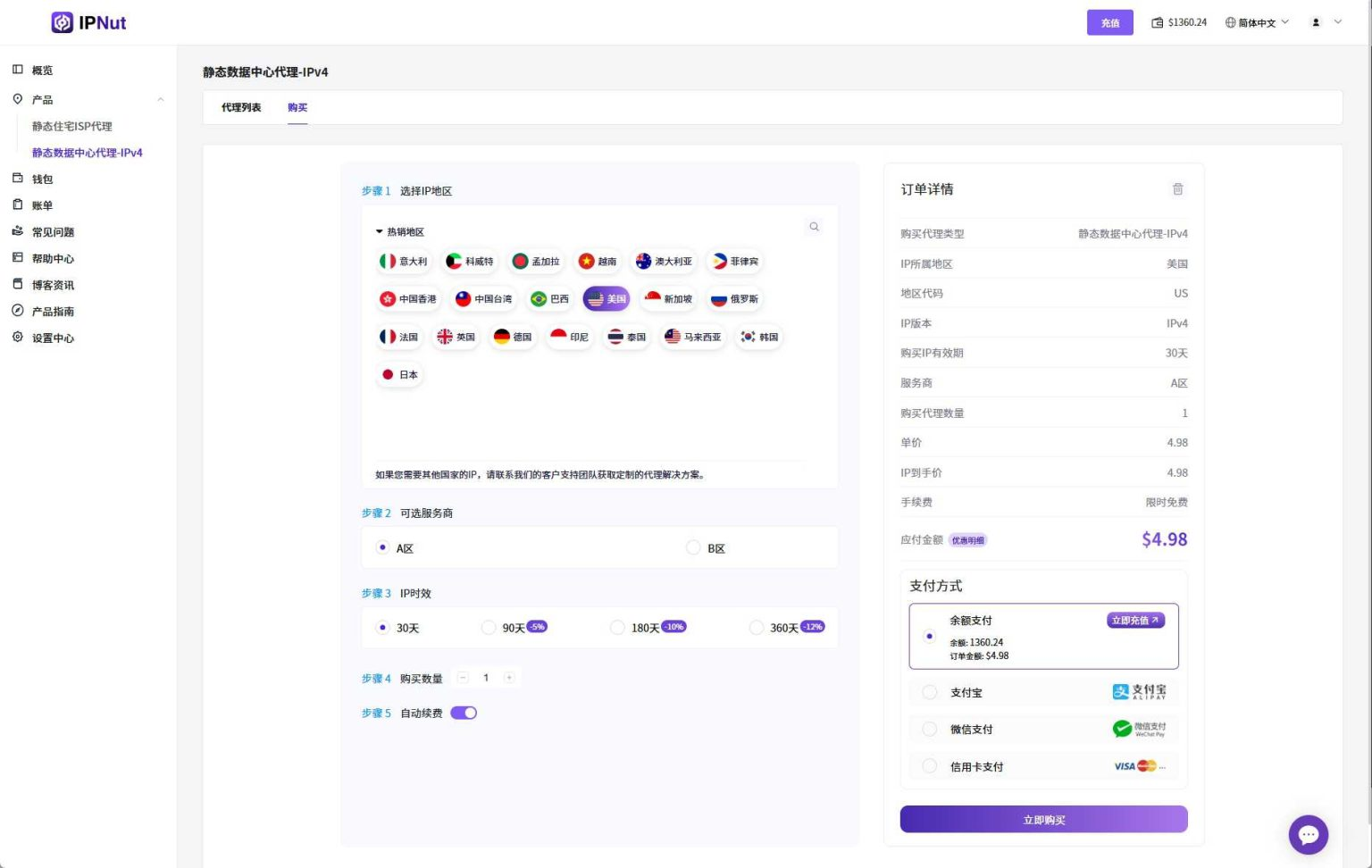Image resolution: width=1372 pixels, height=868 pixels.
Task: Click the search icon in region selector
Action: pos(814,227)
